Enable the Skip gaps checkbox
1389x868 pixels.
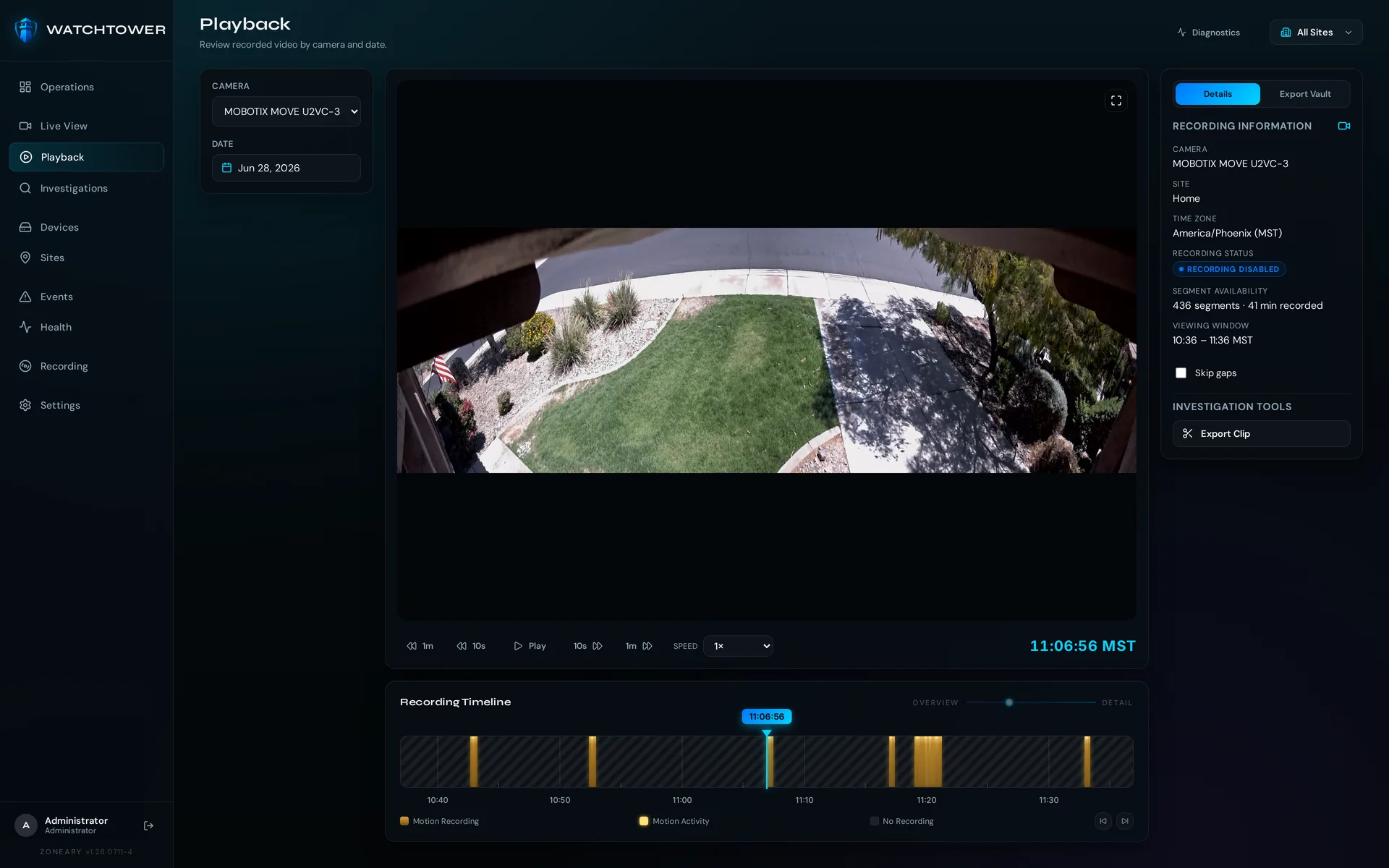pyautogui.click(x=1181, y=373)
